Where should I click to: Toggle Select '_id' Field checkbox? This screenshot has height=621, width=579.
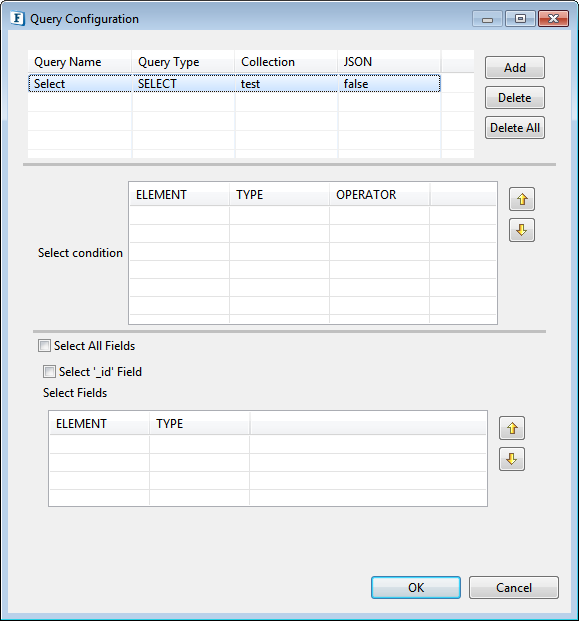49,371
